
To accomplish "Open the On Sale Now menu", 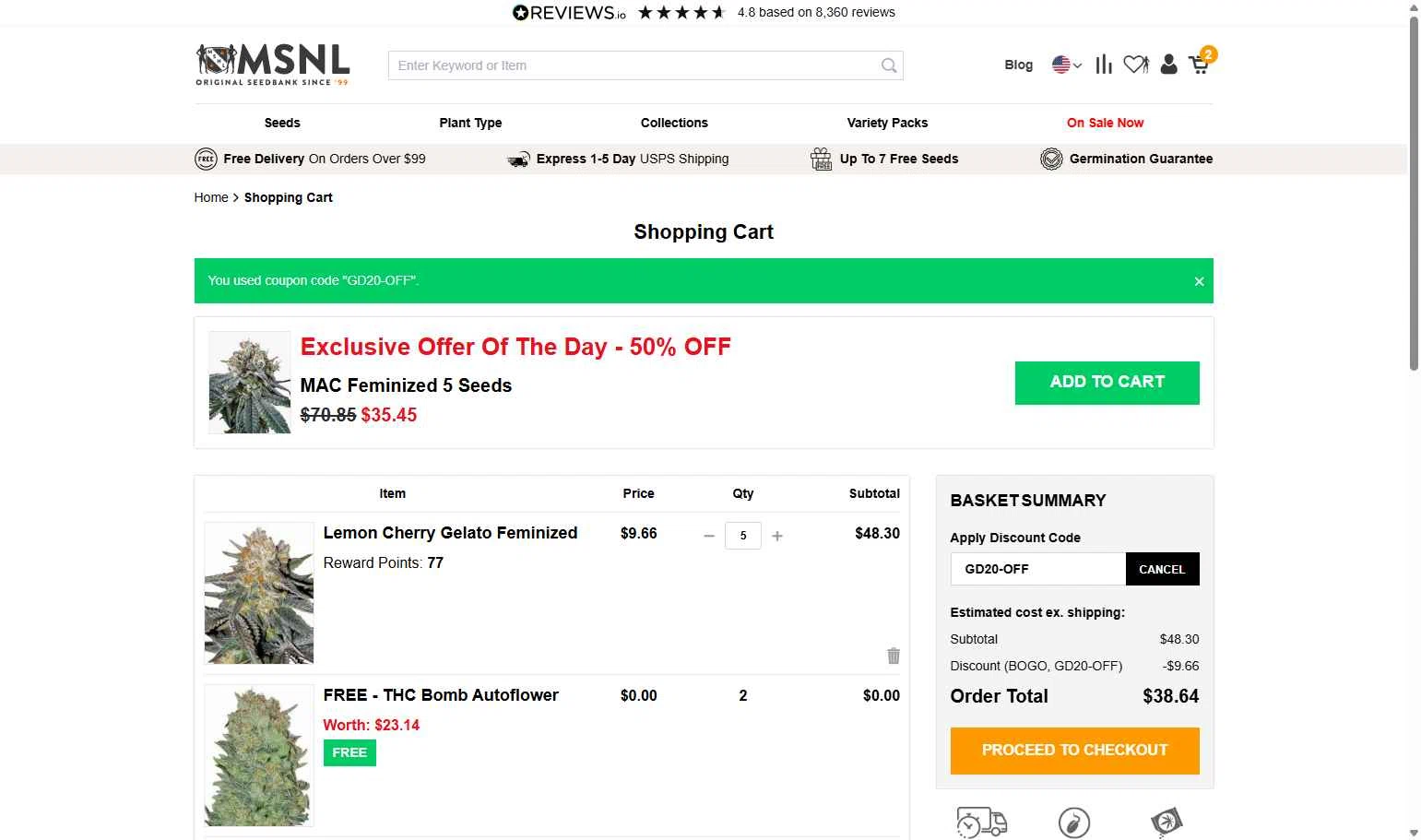I will pyautogui.click(x=1105, y=123).
